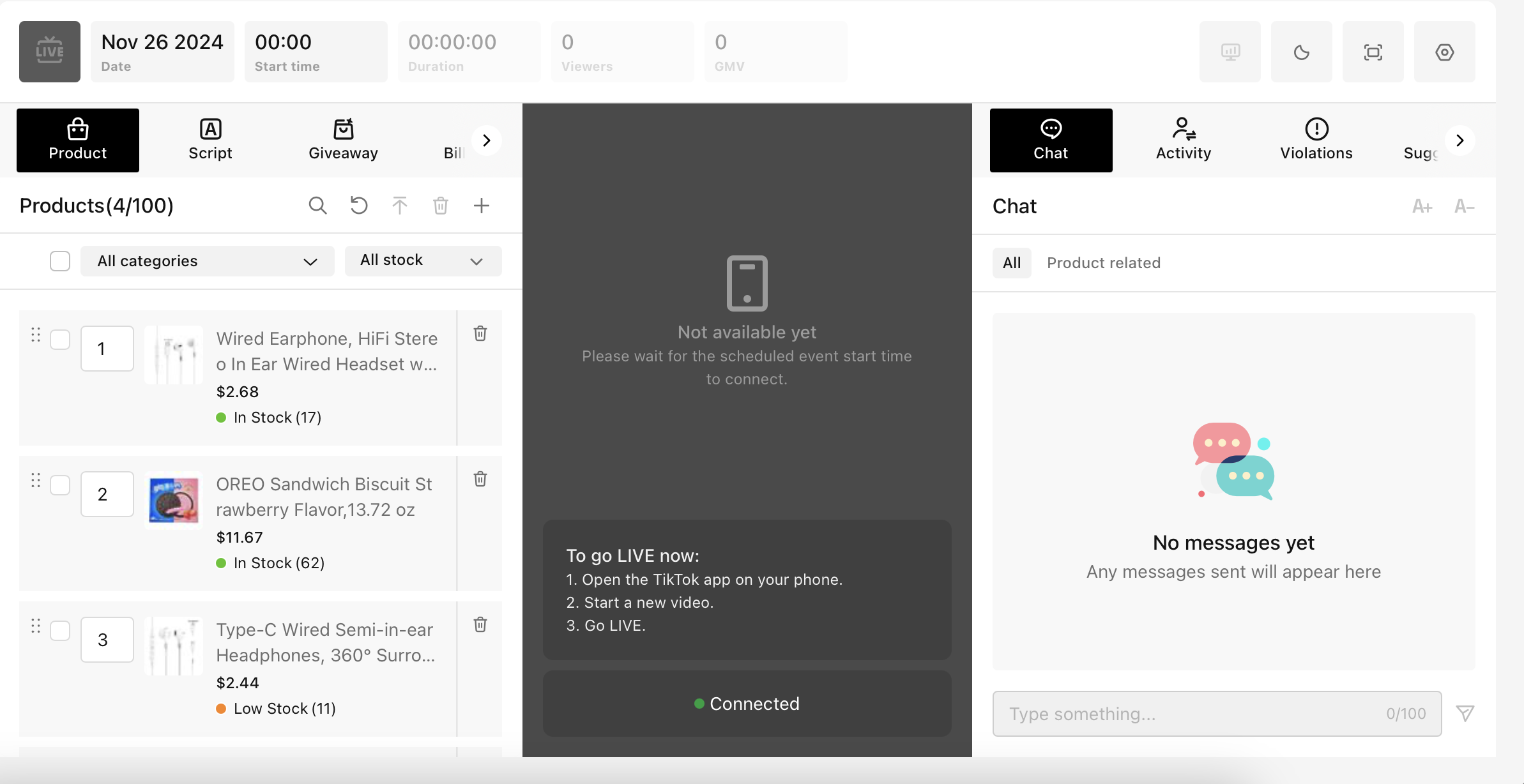Switch to the Giveaway tab
The width and height of the screenshot is (1524, 784).
coord(343,140)
